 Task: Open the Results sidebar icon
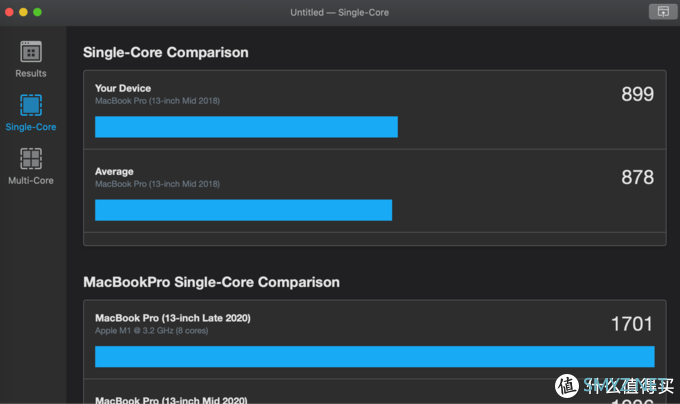click(31, 52)
